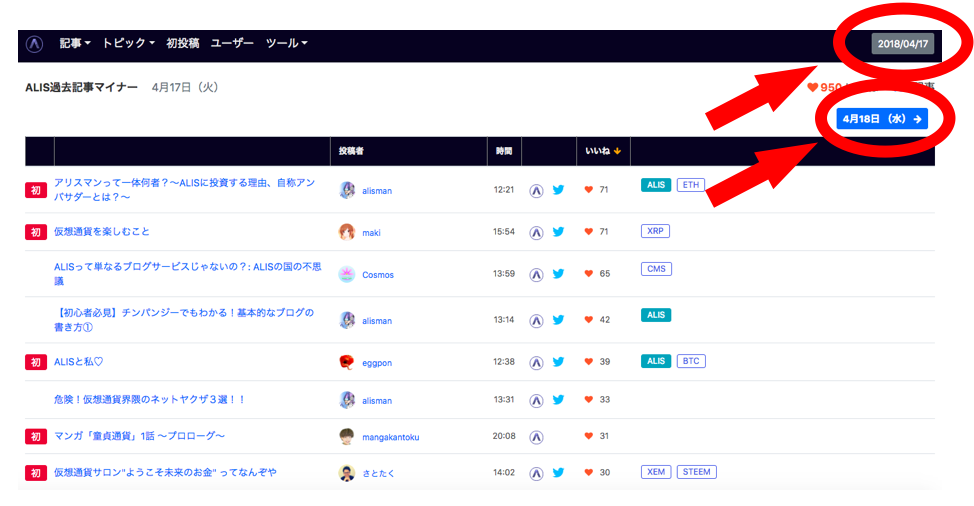Click the STEEM tag in the last row
The image size is (974, 506).
[x=696, y=472]
